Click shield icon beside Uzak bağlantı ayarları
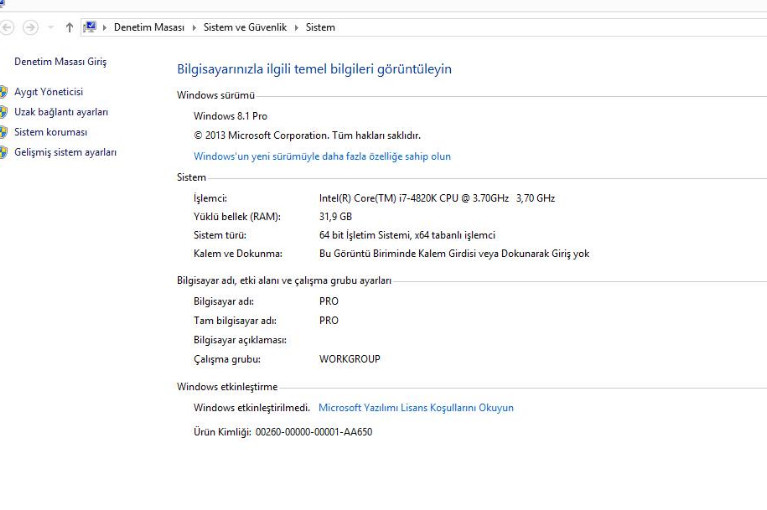The height and width of the screenshot is (510, 767). pos(3,112)
